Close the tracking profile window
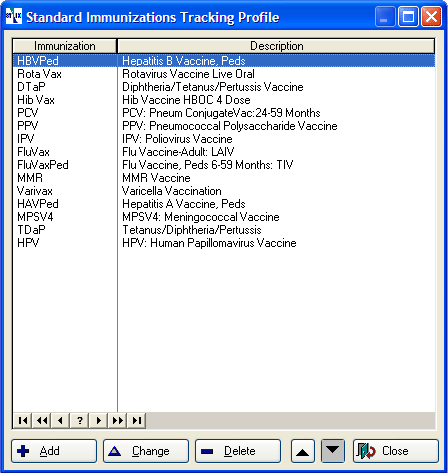448x473 pixels. pos(396,451)
